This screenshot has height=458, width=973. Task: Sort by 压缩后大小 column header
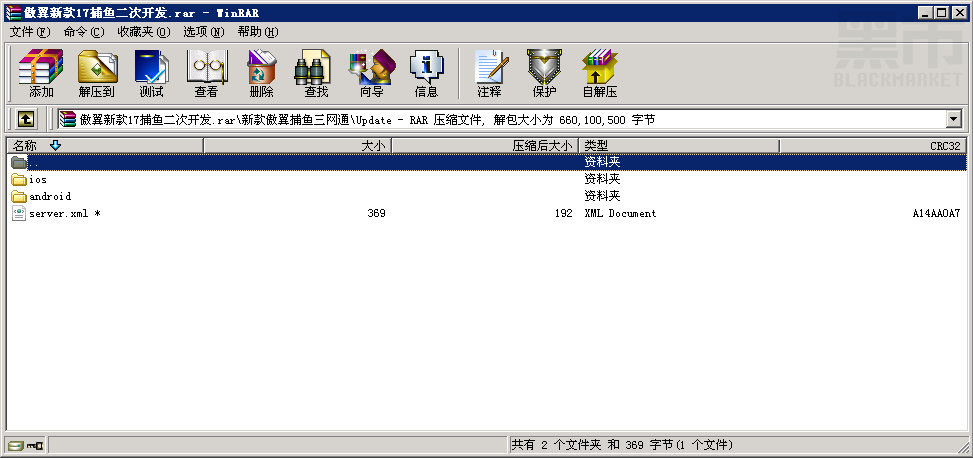[x=485, y=146]
